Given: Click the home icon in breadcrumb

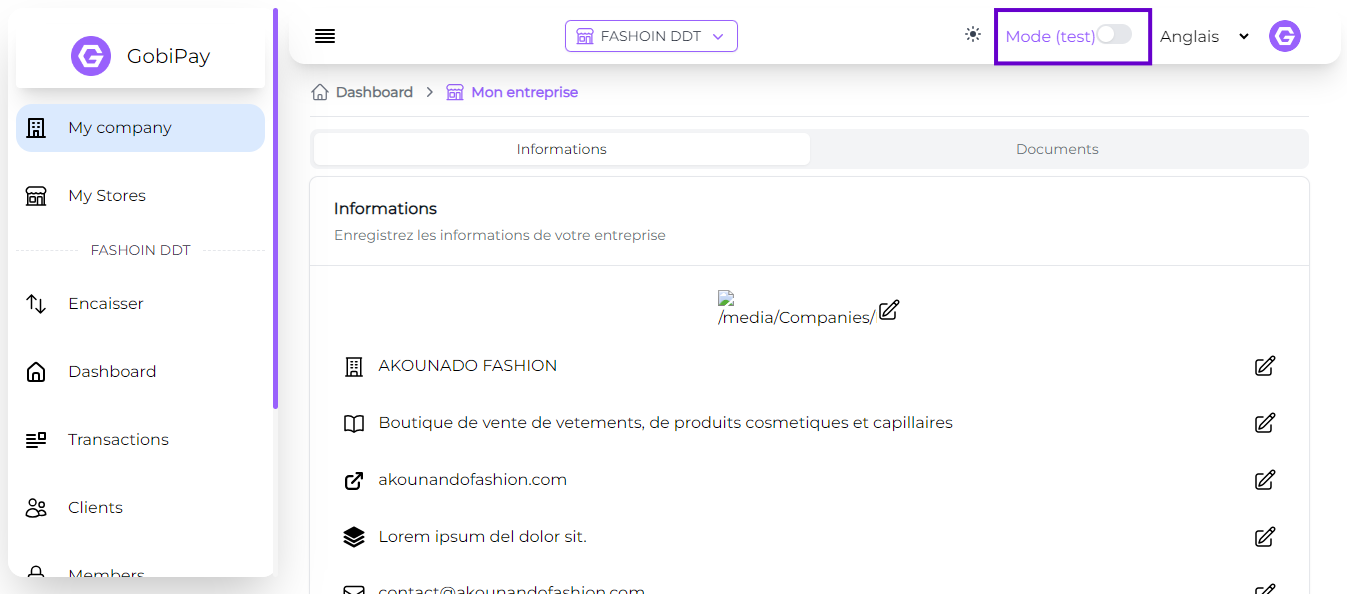Looking at the screenshot, I should click(x=320, y=92).
